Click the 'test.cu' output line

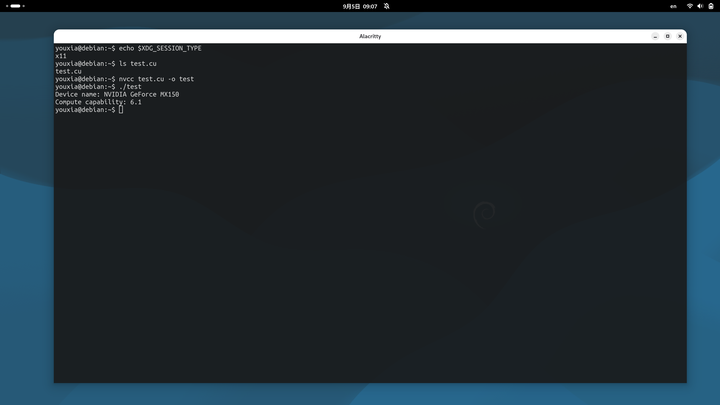pos(68,71)
